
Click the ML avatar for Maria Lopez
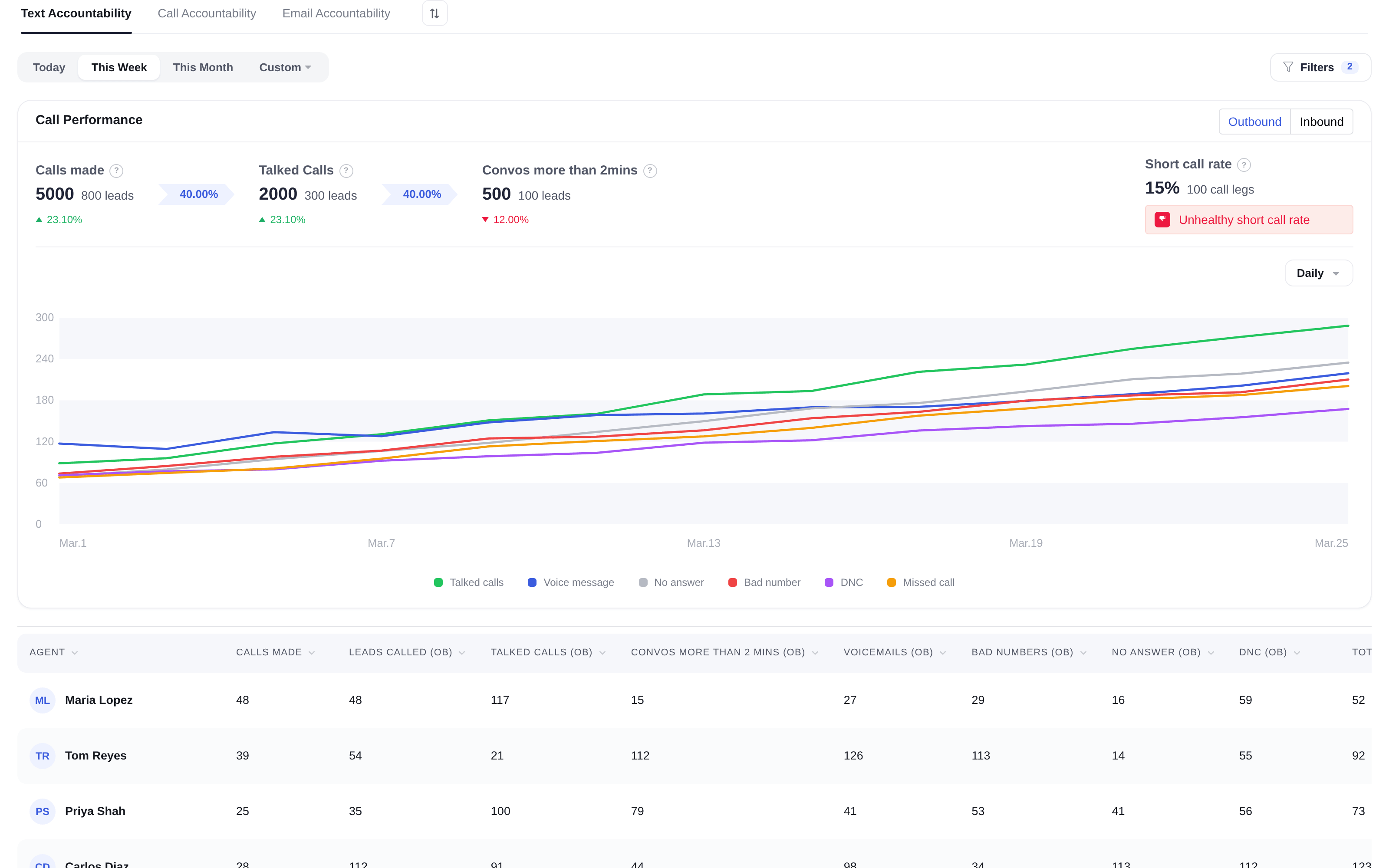pos(43,700)
